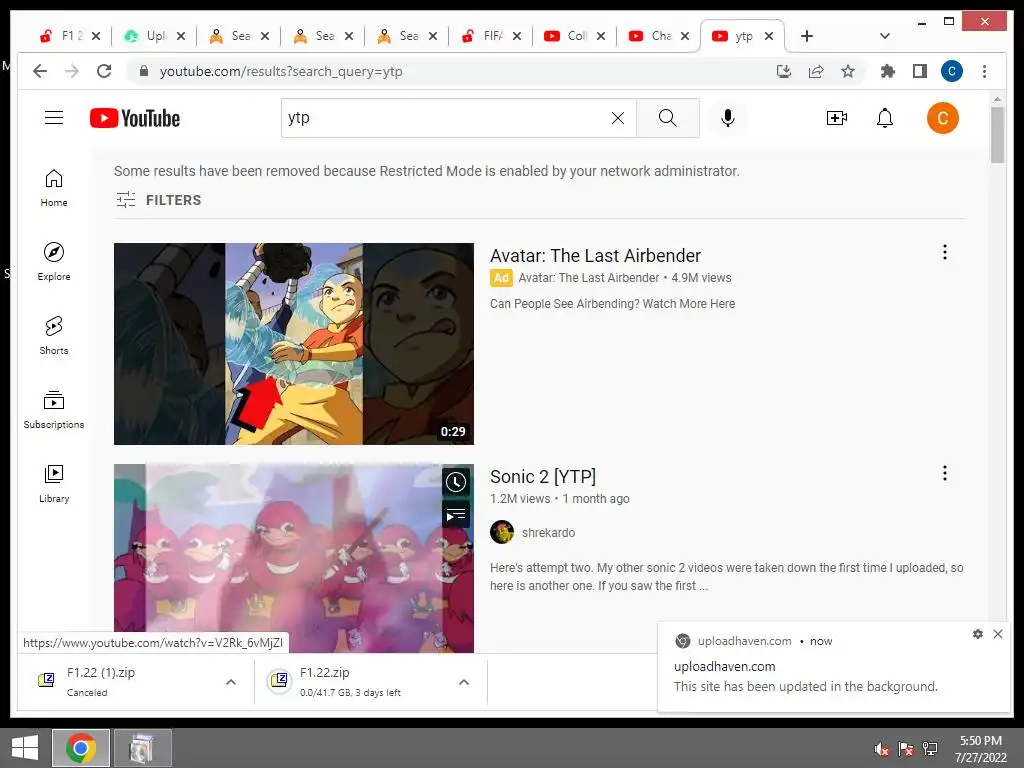This screenshot has width=1024, height=768.
Task: Open the YouTube hamburger guide menu
Action: point(54,118)
